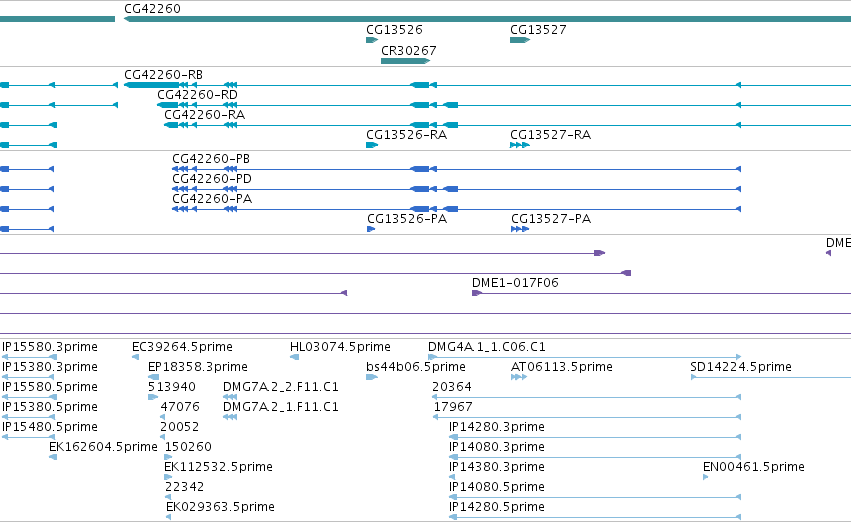
Task: Open the DMG4A.1_1.C06.C1 feature label
Action: point(487,347)
